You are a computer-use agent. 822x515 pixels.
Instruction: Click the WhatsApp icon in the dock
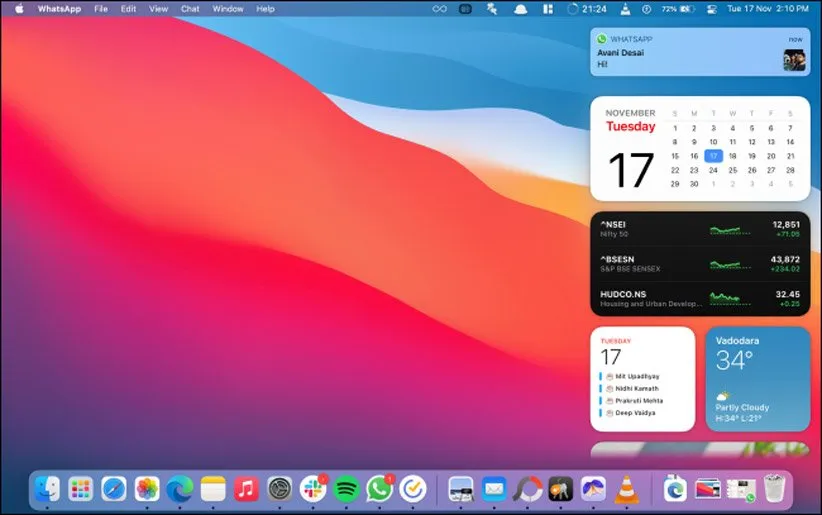pyautogui.click(x=379, y=488)
